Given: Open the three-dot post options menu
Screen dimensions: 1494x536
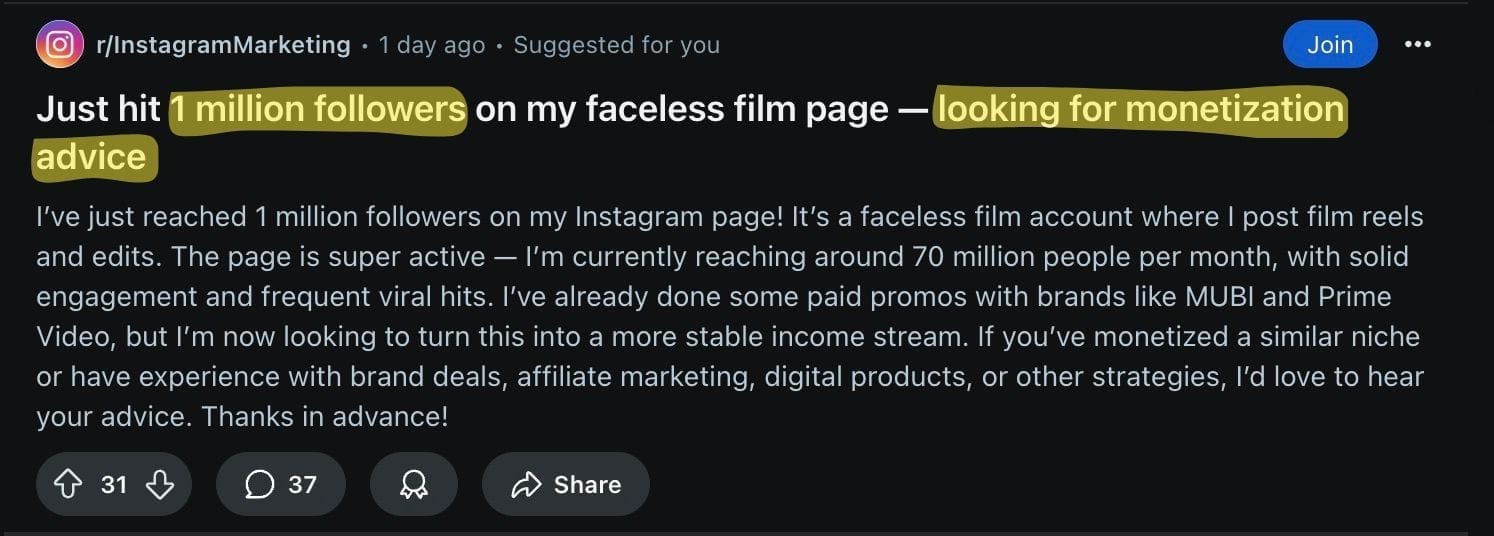Looking at the screenshot, I should click(1417, 45).
